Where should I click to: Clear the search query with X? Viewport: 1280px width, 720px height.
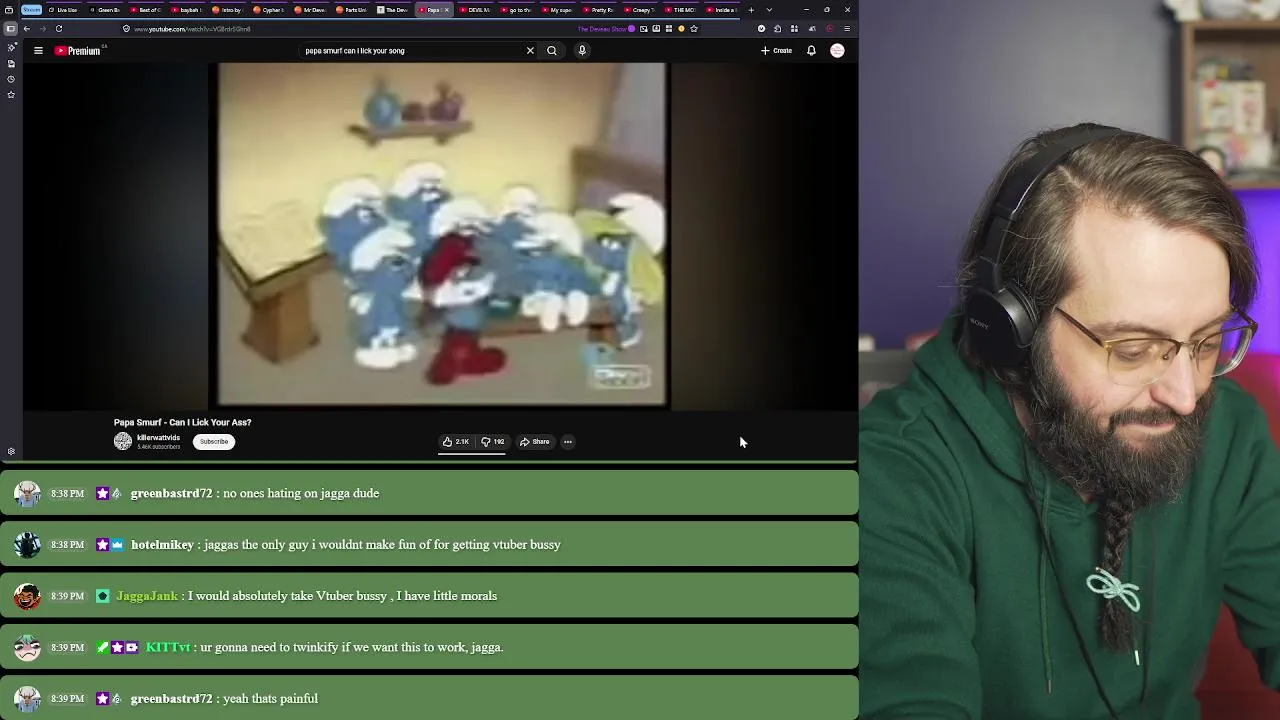click(x=530, y=51)
